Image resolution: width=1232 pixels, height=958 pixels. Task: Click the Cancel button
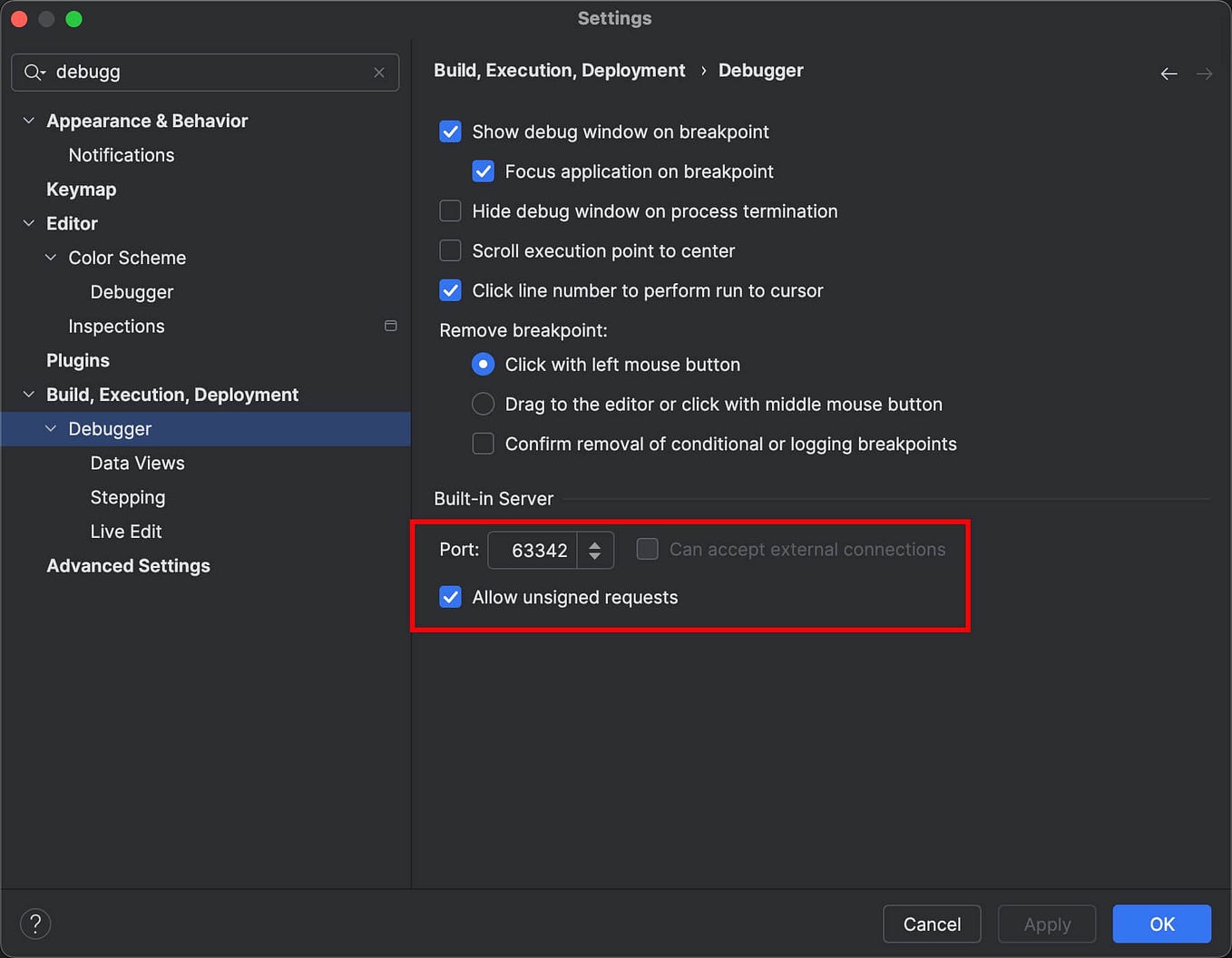point(932,924)
